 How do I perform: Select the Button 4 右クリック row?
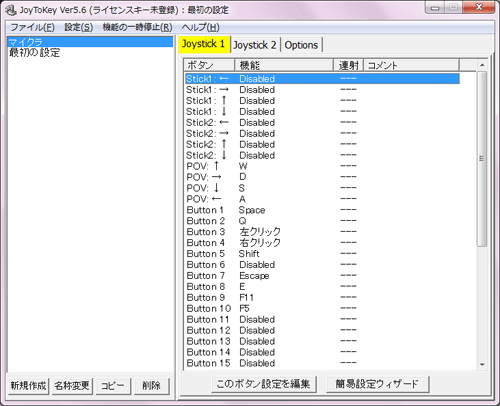tap(322, 243)
